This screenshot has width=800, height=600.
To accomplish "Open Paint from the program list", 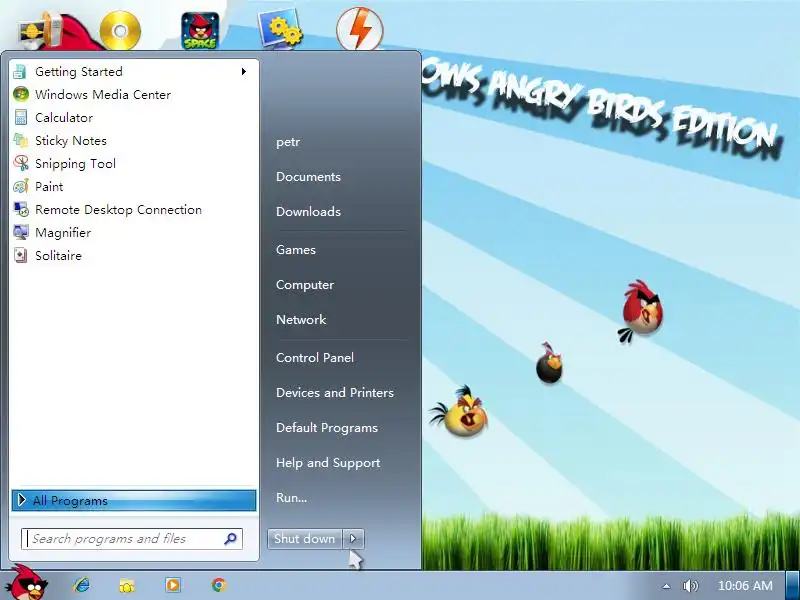I will pos(134,186).
